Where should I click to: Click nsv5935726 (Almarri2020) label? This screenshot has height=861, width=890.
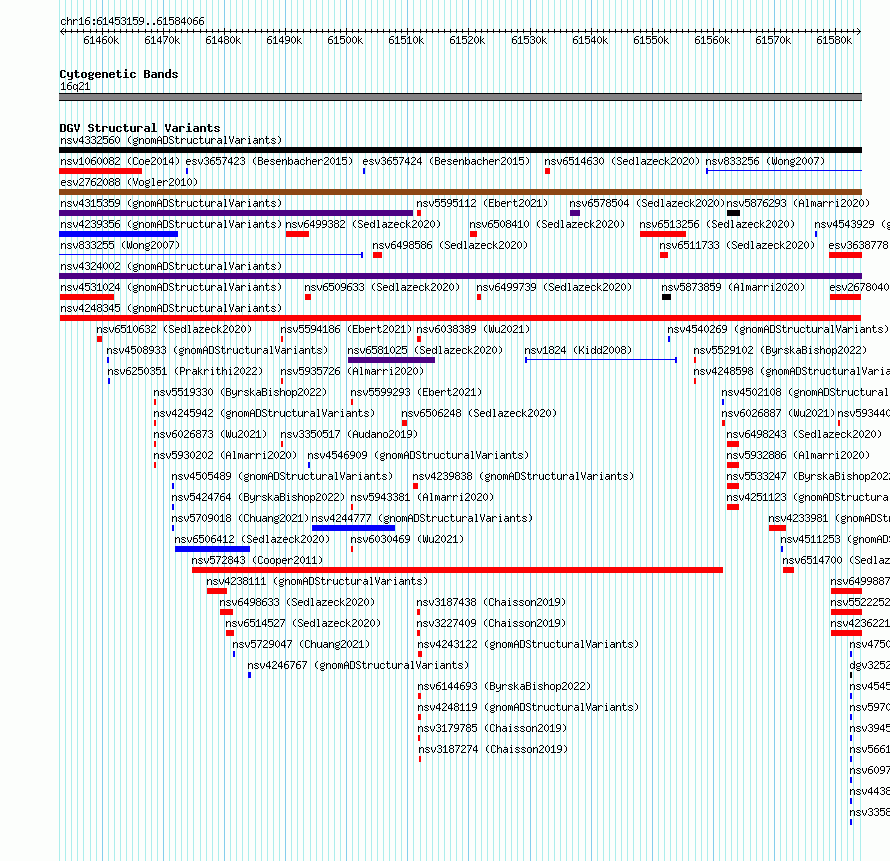352,371
